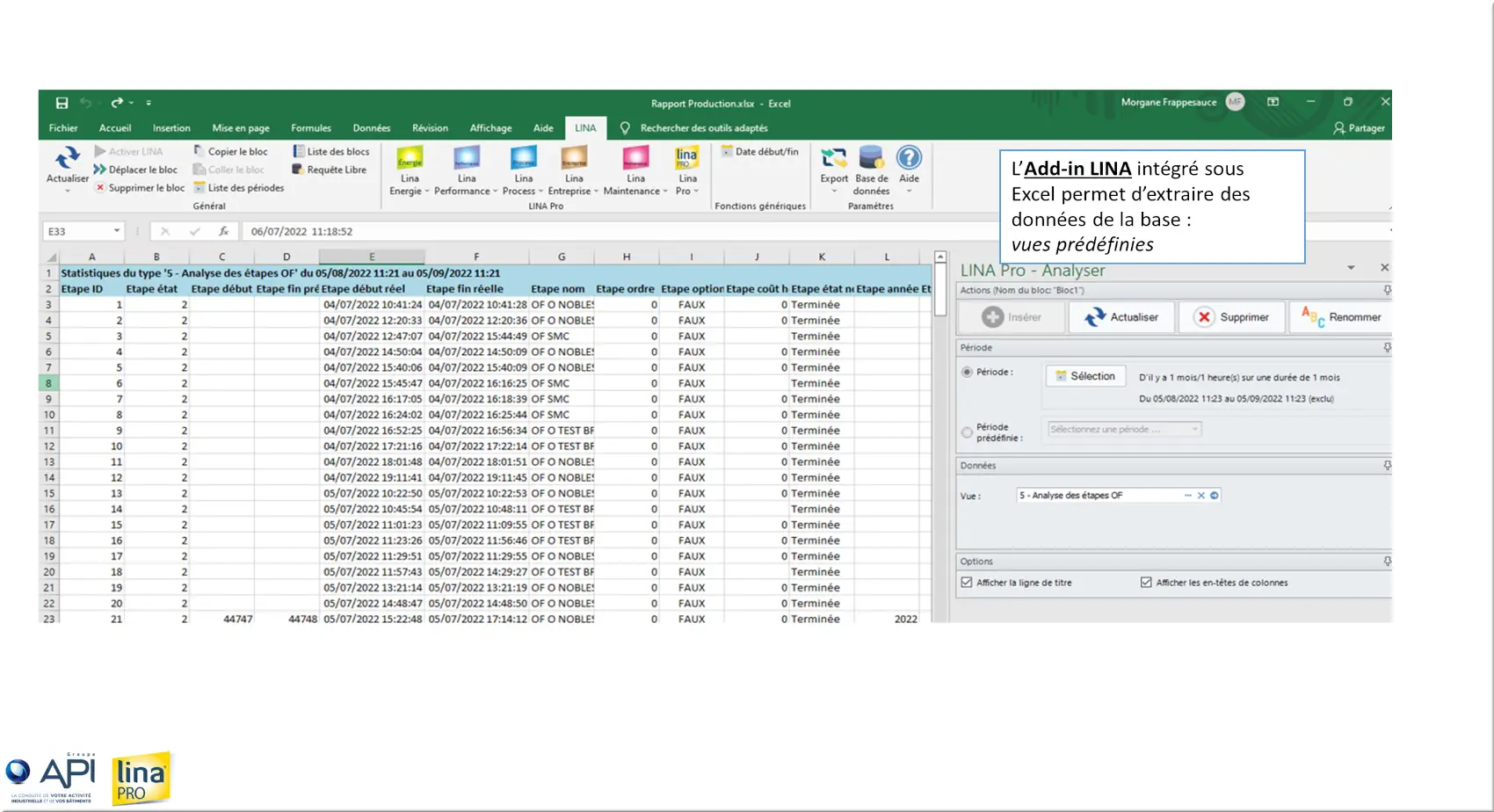The image size is (1494, 812).
Task: Switch to the Affichage tab
Action: (x=490, y=128)
